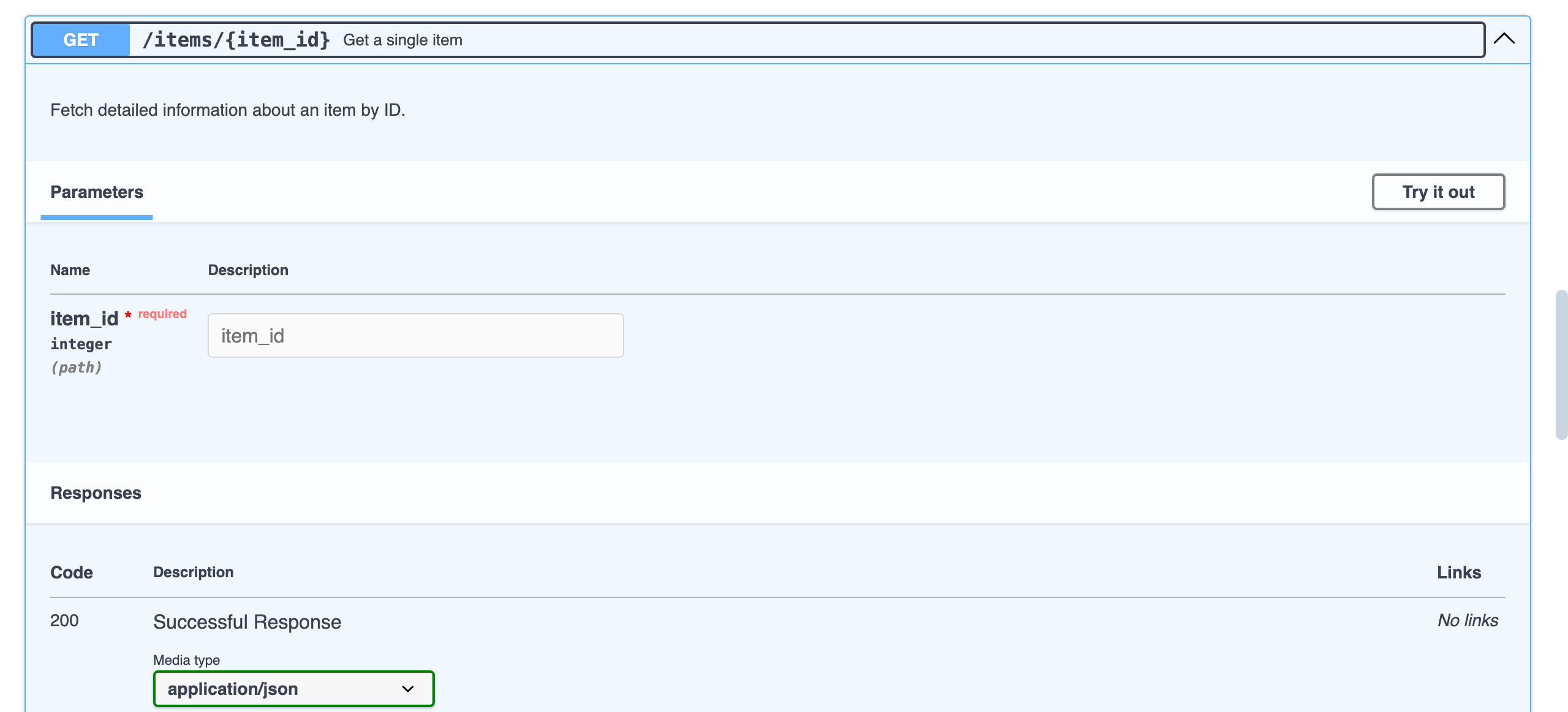Click the Responses section header
The height and width of the screenshot is (712, 1568).
(96, 492)
